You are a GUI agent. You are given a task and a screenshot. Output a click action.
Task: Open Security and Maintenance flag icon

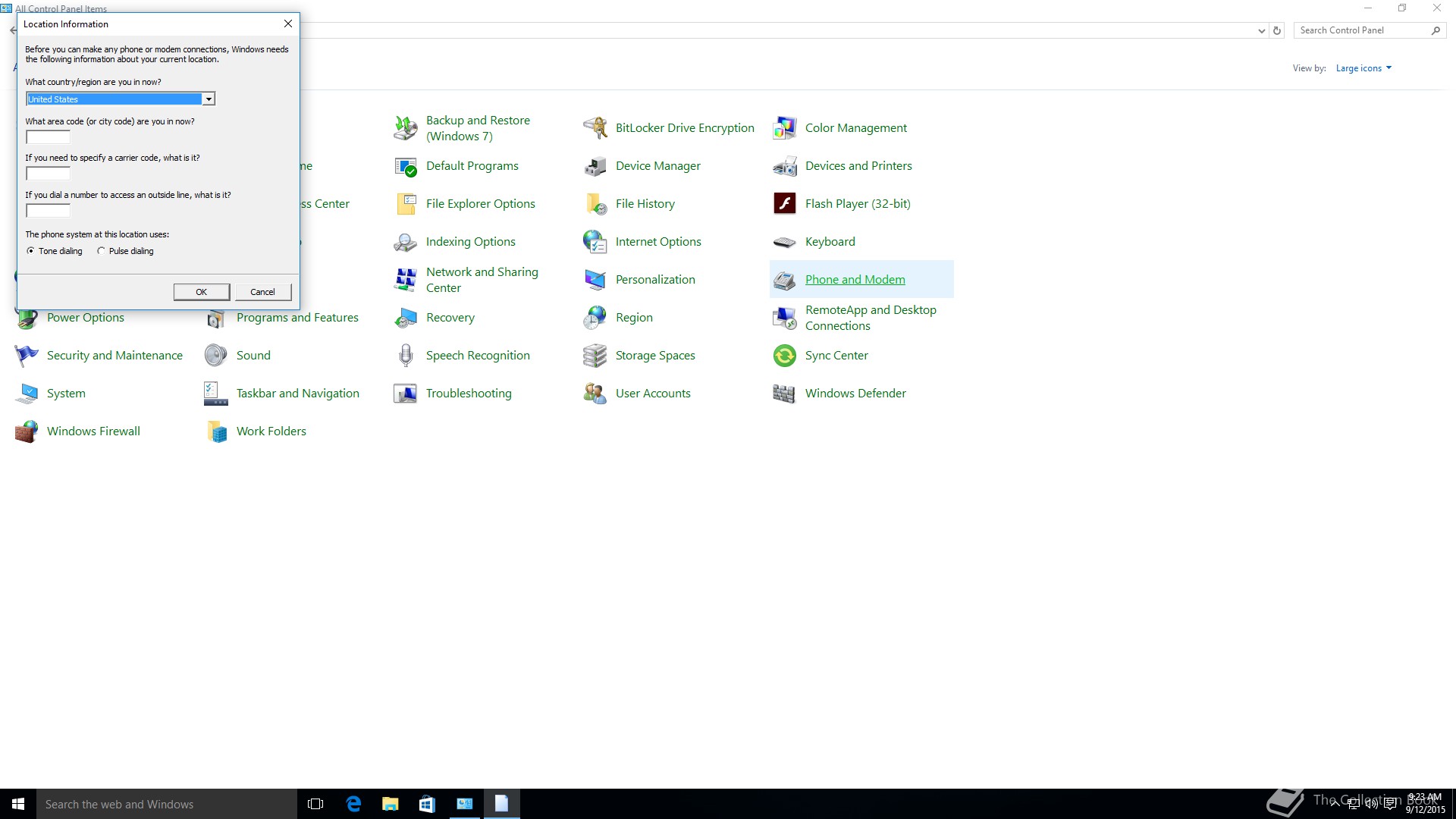pyautogui.click(x=27, y=356)
